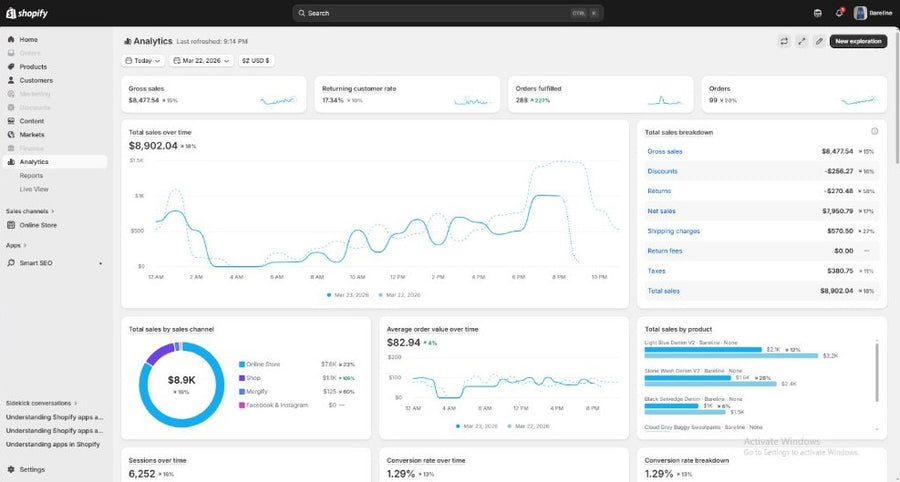Click the USD currency selector button
The height and width of the screenshot is (482, 900).
[x=256, y=60]
